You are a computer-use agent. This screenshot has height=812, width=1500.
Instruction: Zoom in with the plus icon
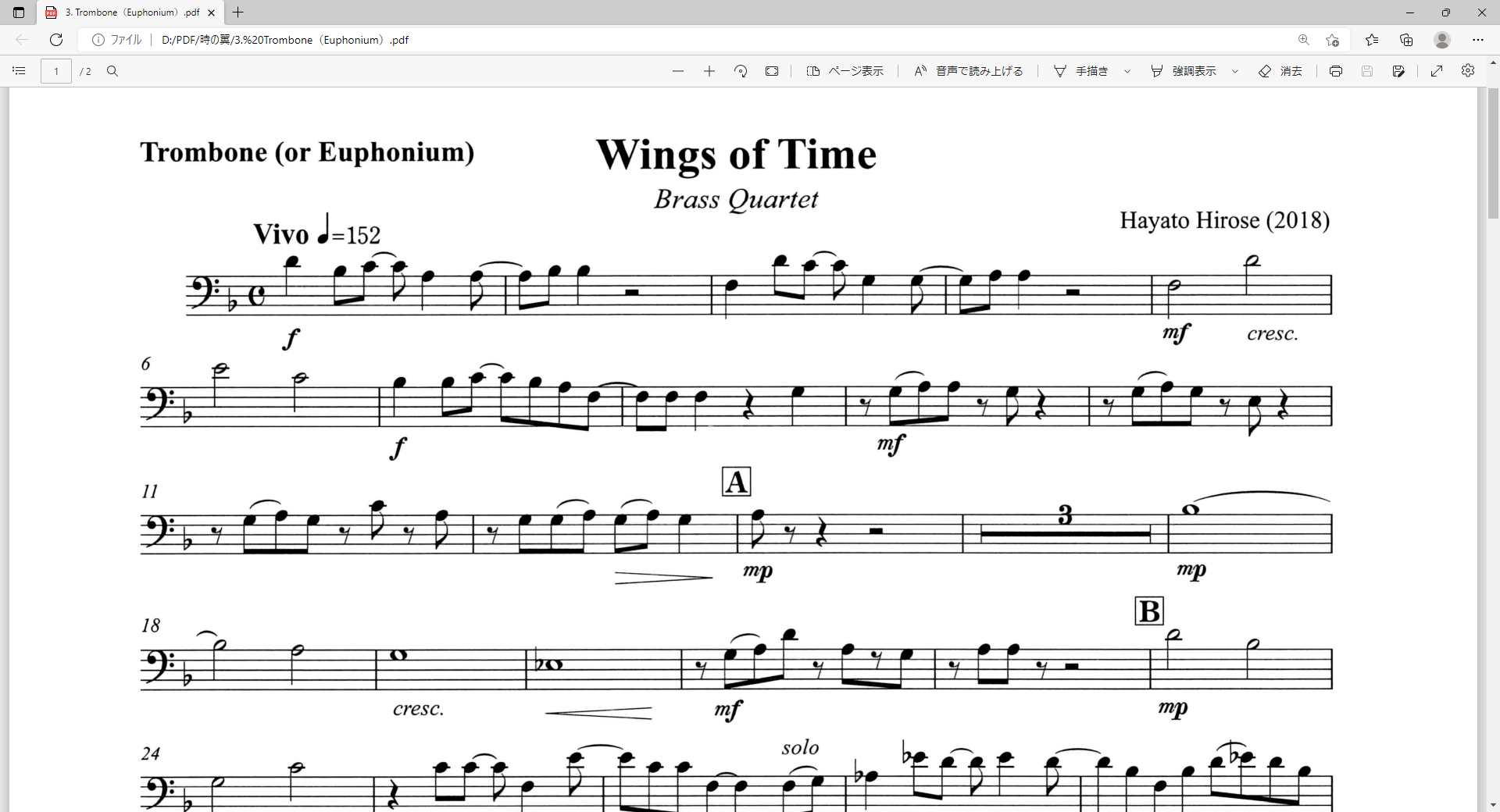point(709,71)
